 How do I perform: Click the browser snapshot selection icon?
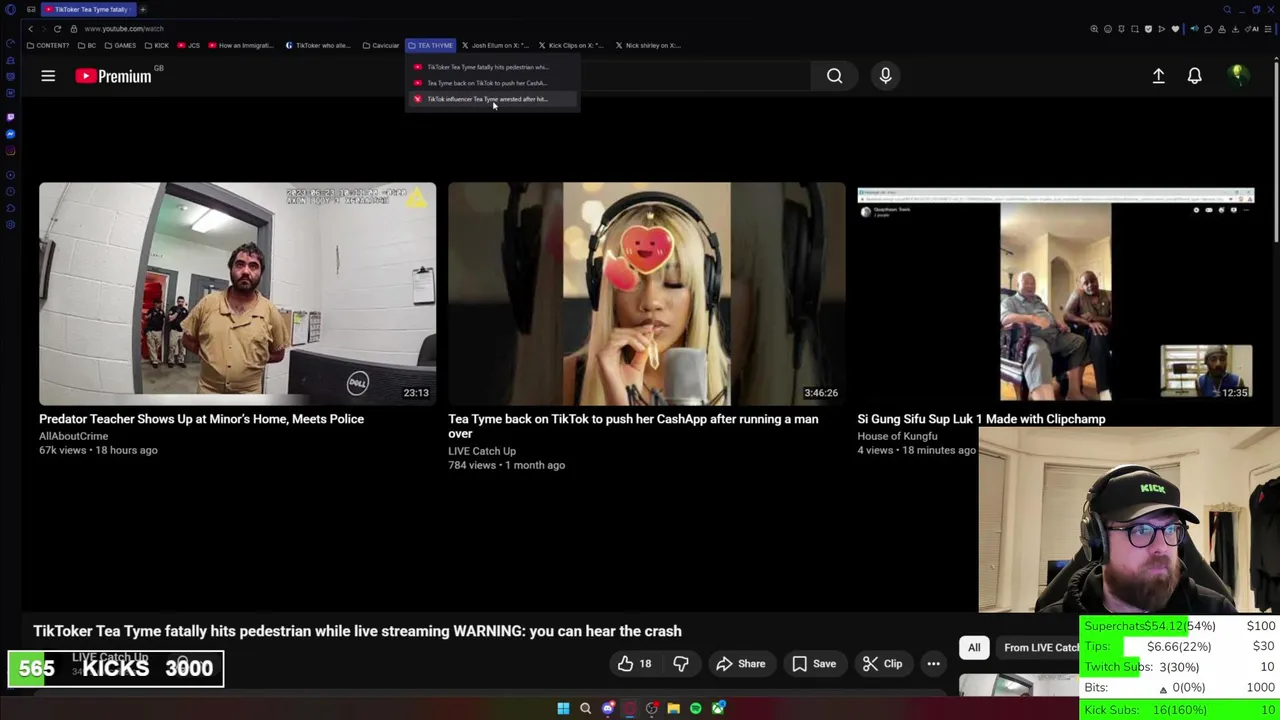click(1135, 29)
